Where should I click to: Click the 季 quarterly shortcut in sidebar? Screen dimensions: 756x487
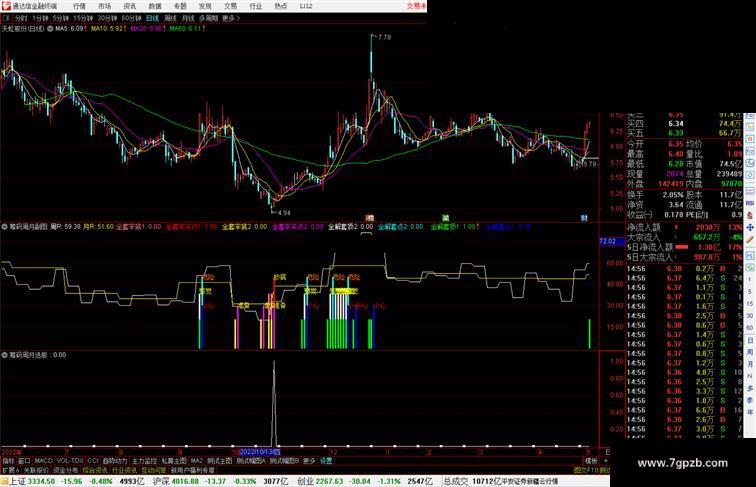coord(750,400)
